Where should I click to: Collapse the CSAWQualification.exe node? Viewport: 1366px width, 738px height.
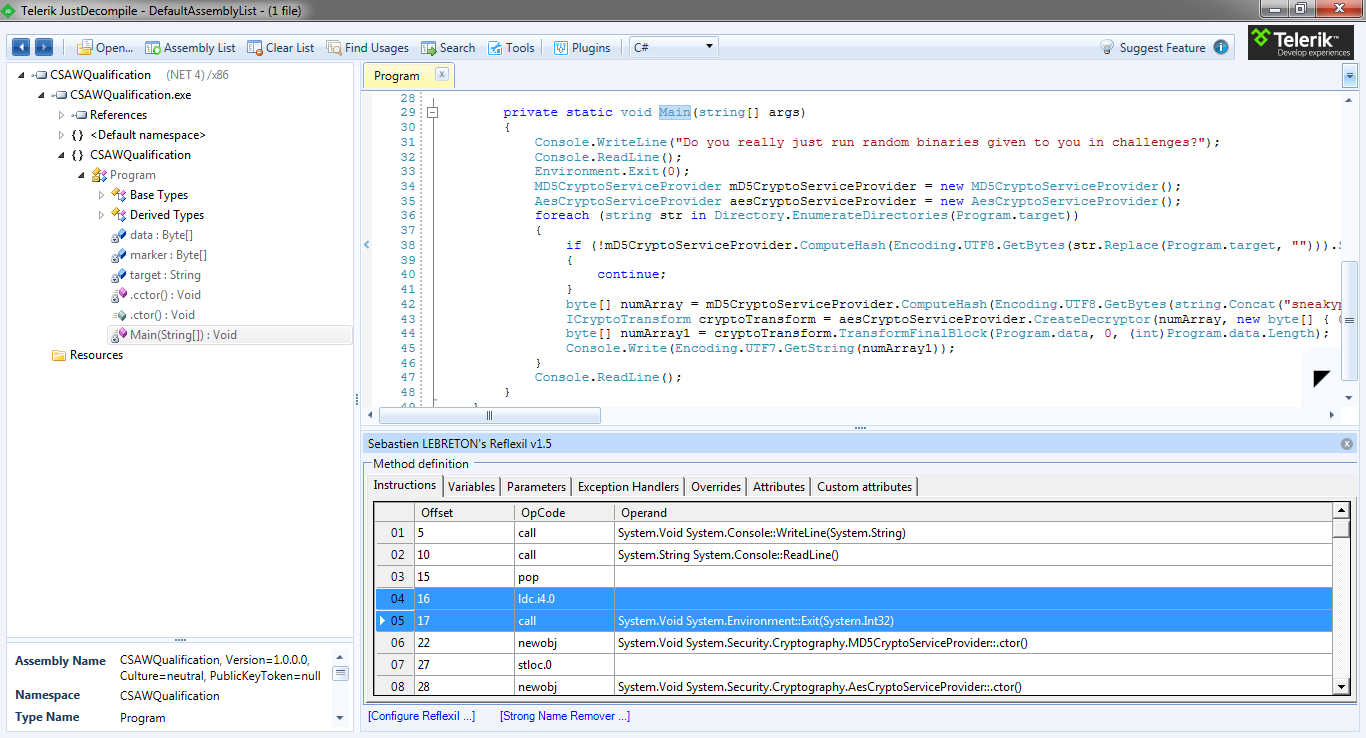click(41, 95)
